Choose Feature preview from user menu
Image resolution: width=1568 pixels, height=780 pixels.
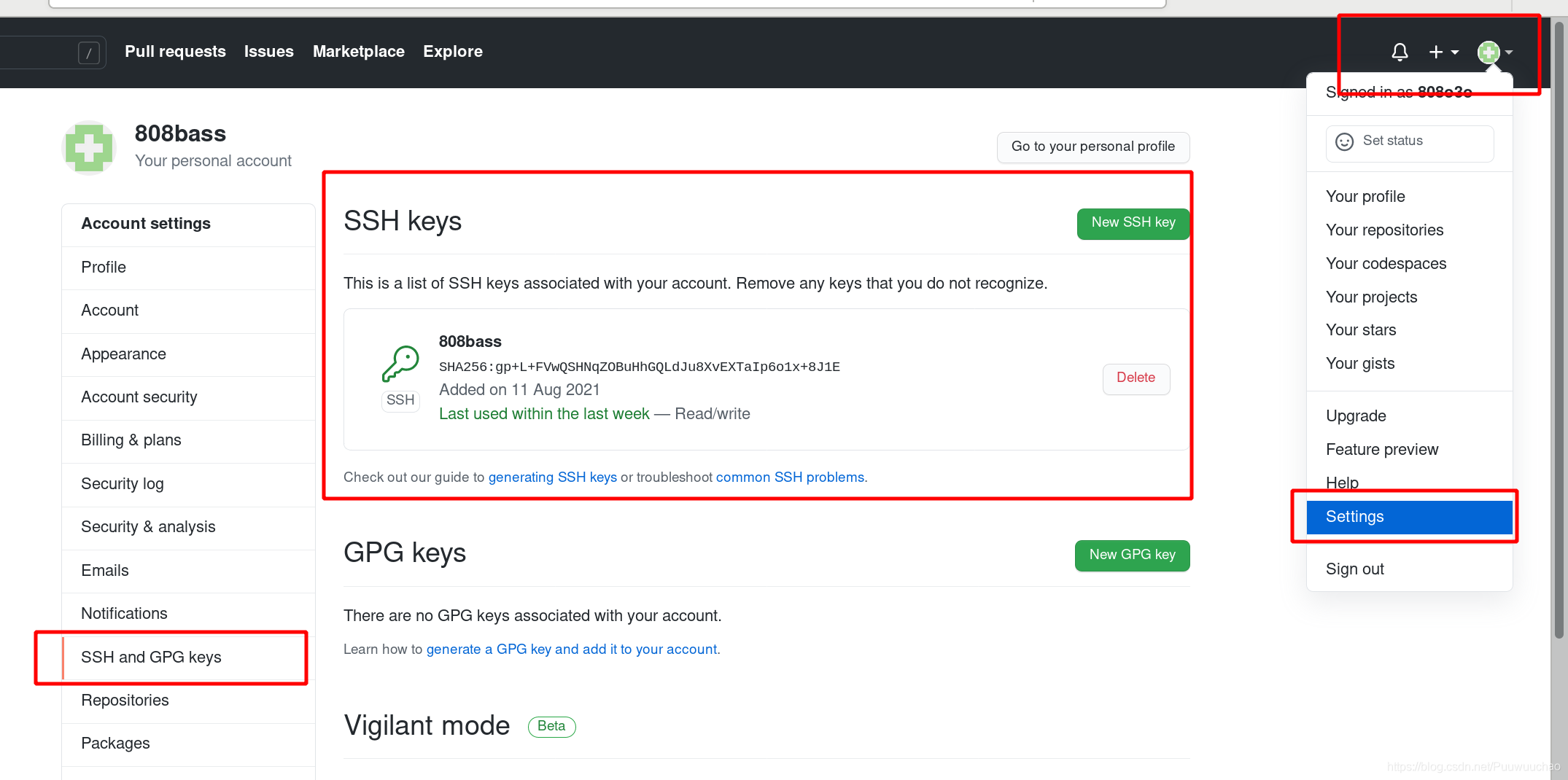point(1409,450)
